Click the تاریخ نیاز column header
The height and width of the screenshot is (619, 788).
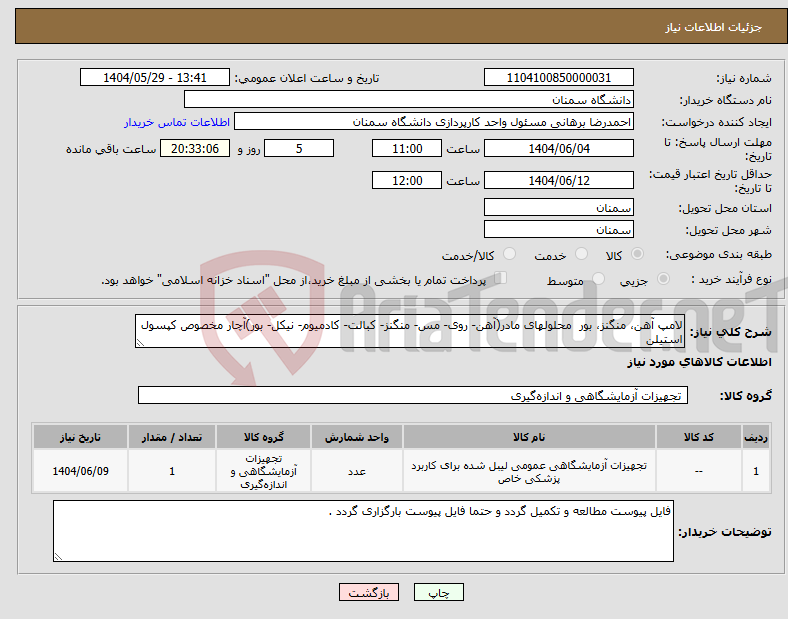(80, 437)
